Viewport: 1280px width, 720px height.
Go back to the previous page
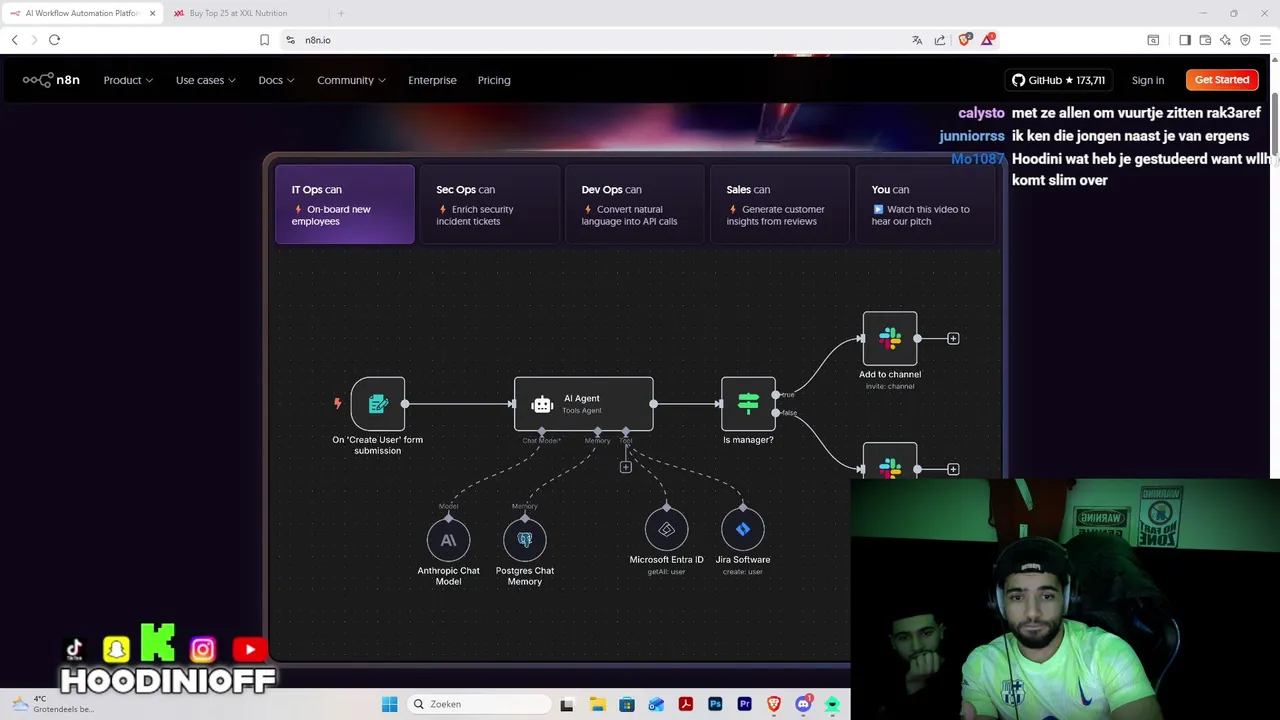[x=15, y=40]
